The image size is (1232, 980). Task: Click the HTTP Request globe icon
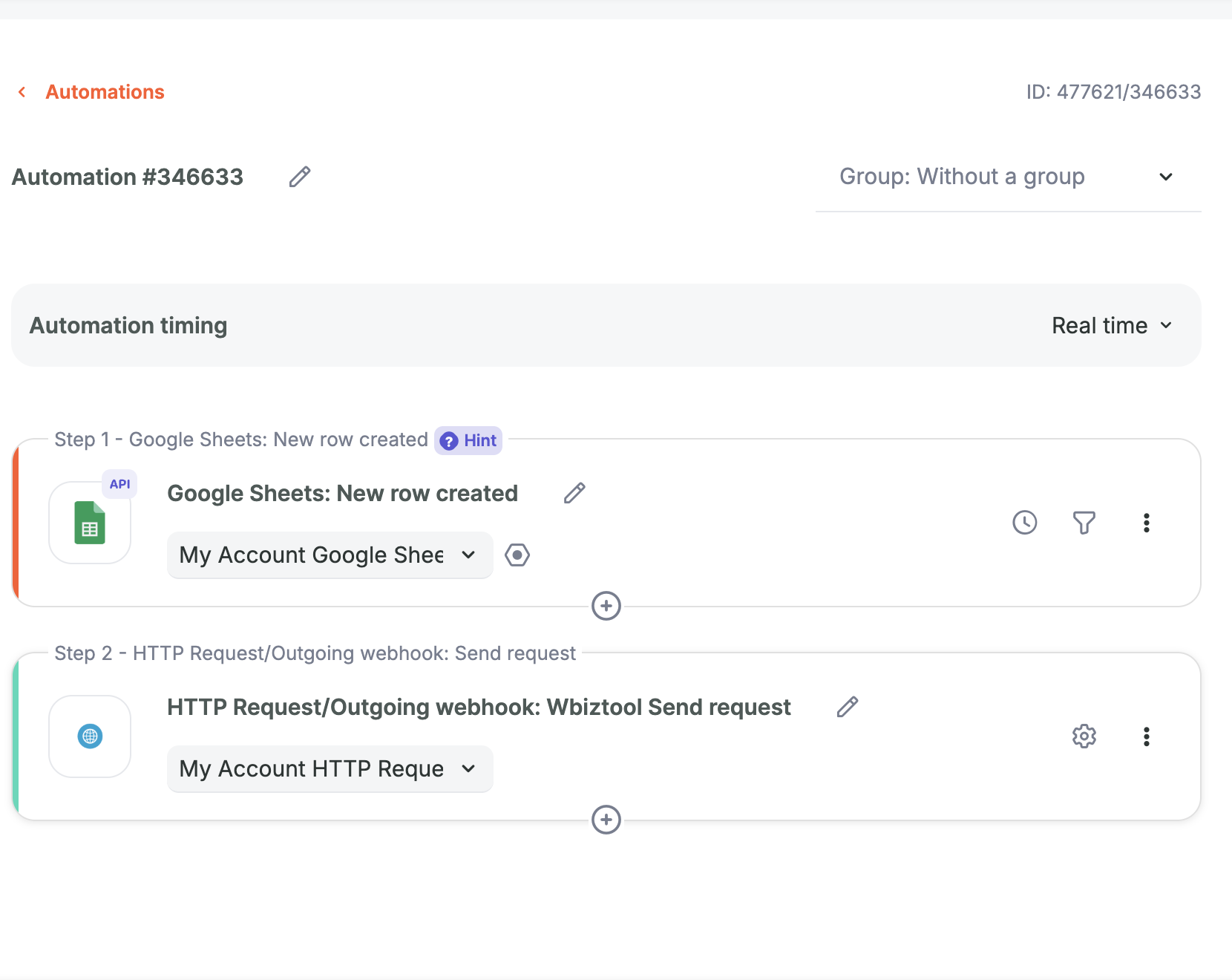tap(90, 736)
